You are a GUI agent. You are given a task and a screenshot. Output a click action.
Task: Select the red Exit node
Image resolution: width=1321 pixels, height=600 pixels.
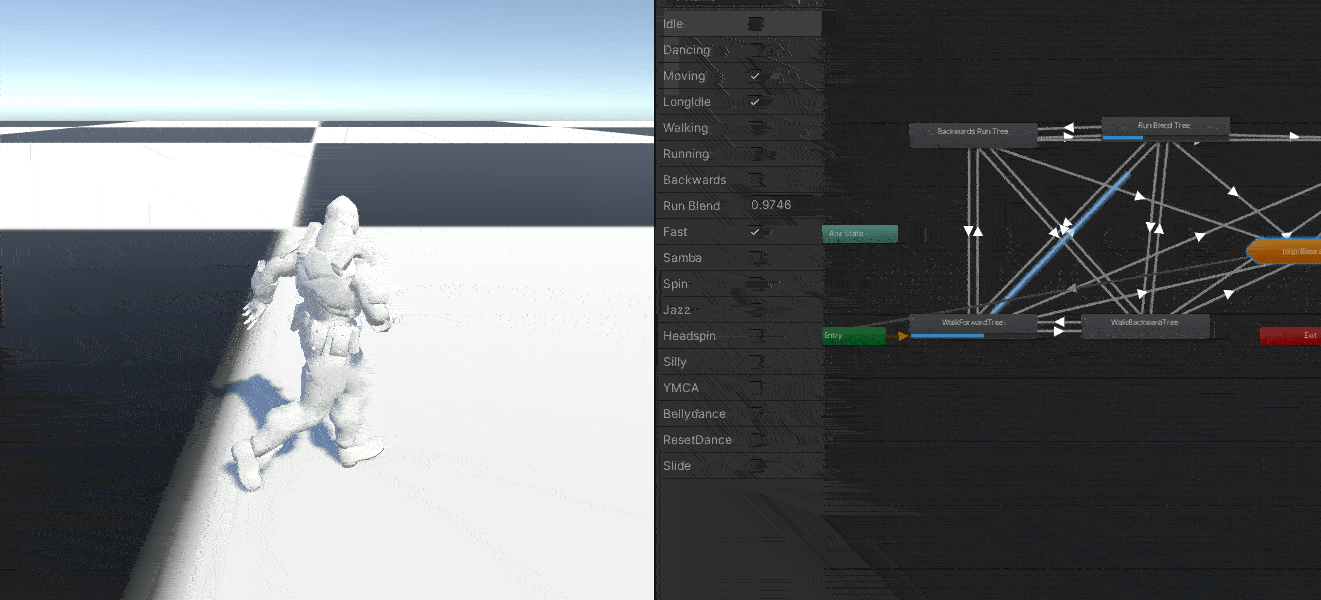(1290, 336)
